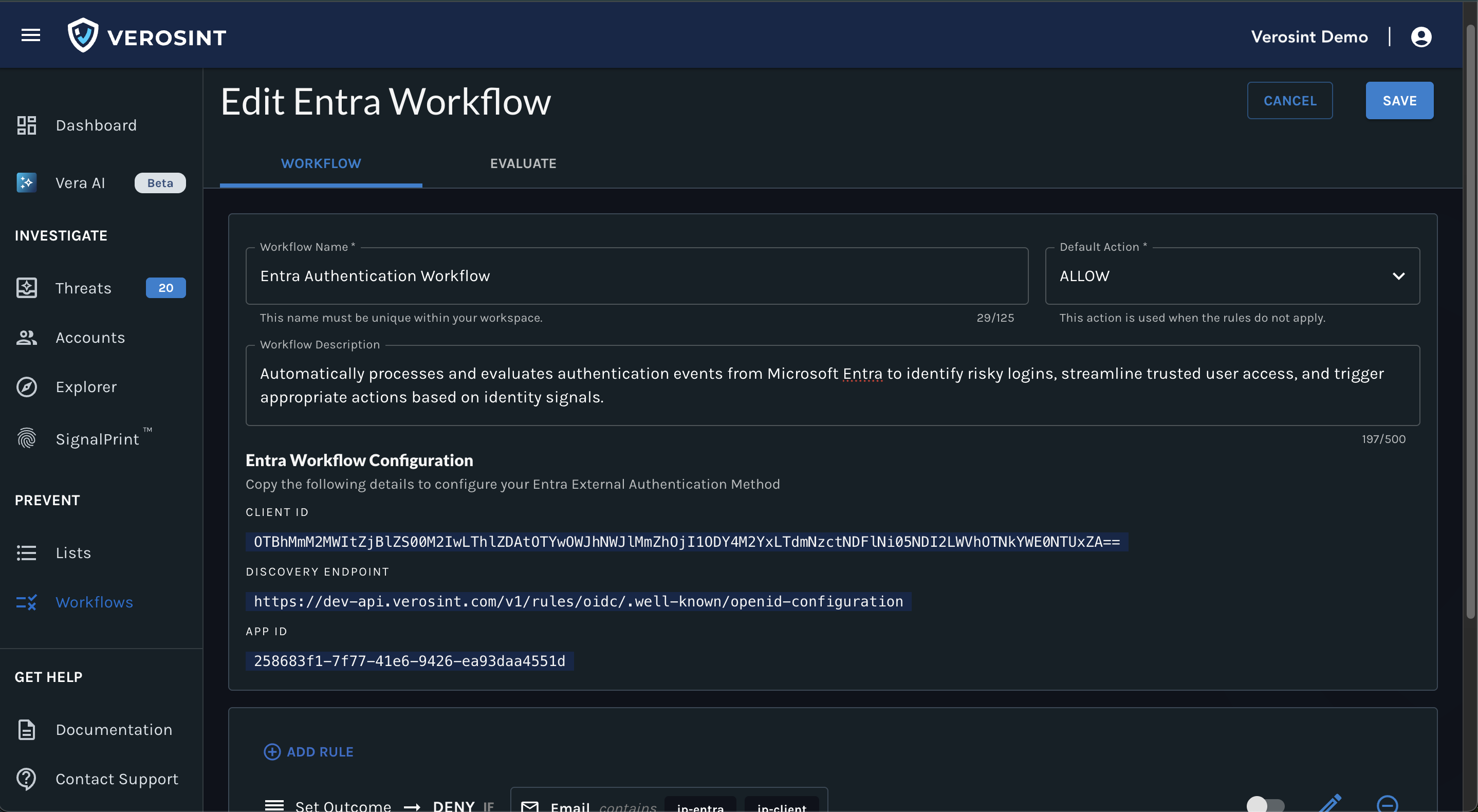The height and width of the screenshot is (812, 1478).
Task: Open the Default Action dropdown
Action: (1232, 276)
